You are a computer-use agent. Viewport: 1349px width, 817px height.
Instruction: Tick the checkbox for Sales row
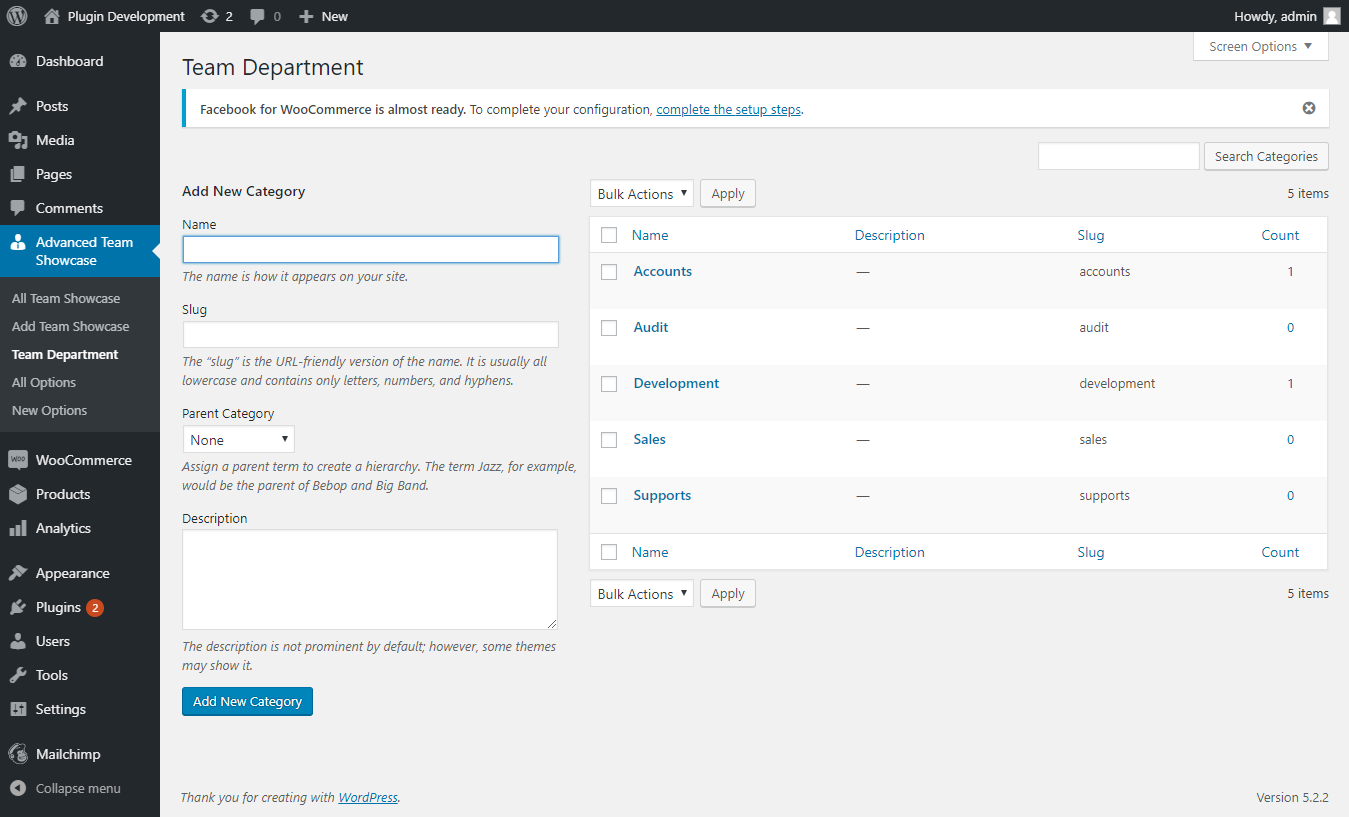609,440
